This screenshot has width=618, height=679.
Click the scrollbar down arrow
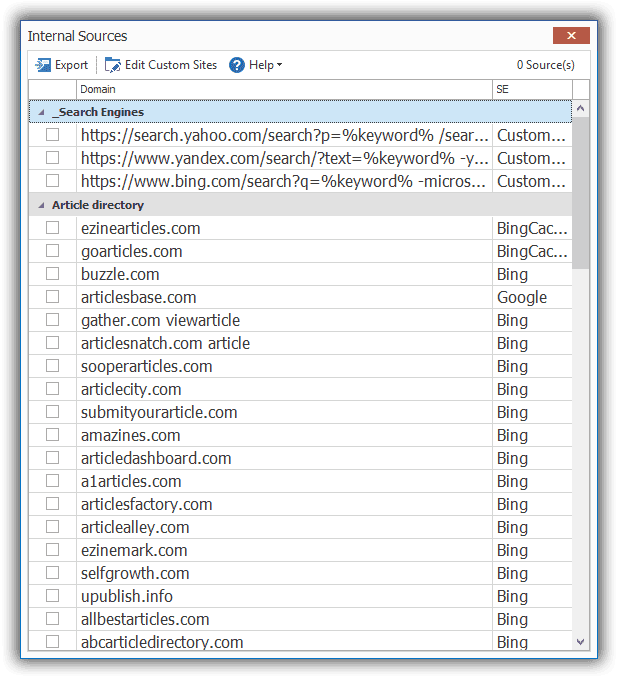coord(581,642)
